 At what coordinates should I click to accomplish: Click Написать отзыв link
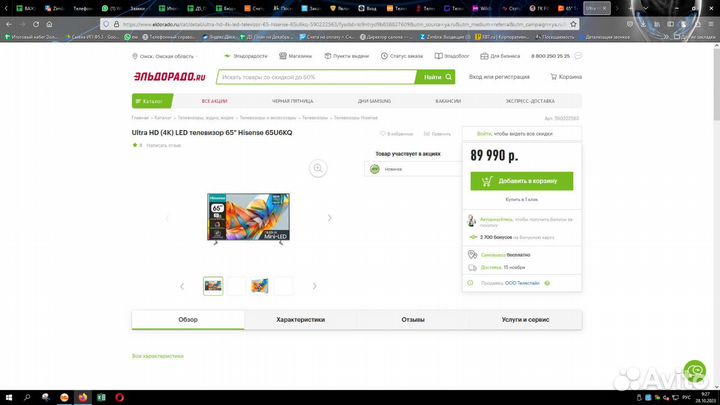pyautogui.click(x=163, y=145)
